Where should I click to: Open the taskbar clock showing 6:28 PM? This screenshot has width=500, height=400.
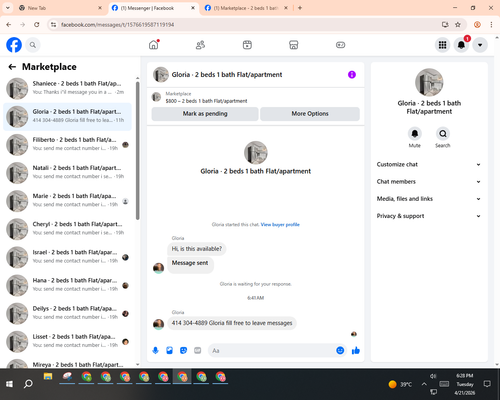pyautogui.click(x=465, y=384)
